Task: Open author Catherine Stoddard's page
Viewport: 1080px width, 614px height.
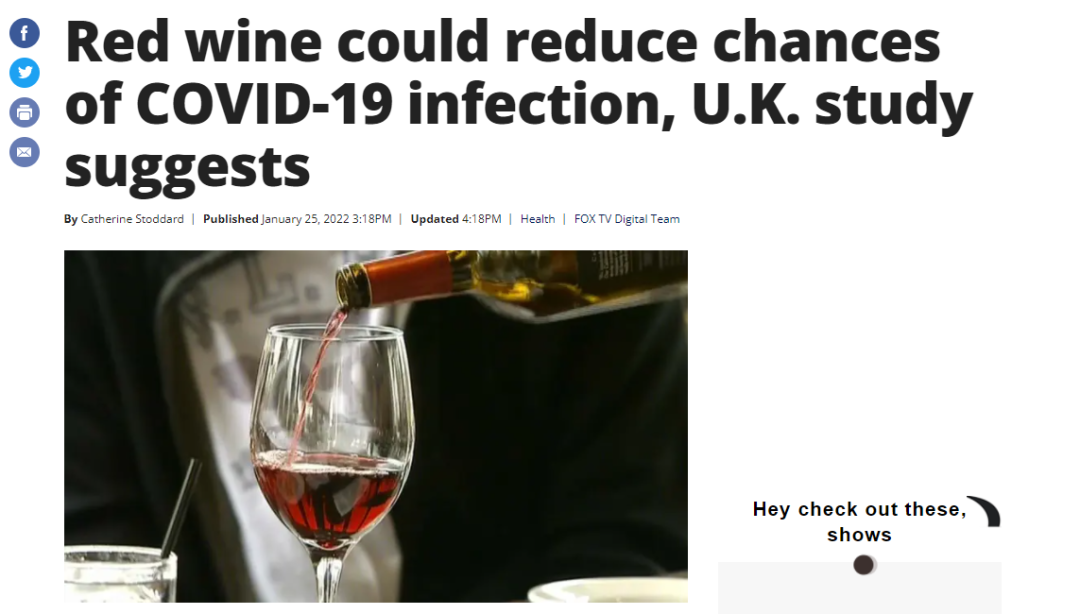Action: [132, 218]
